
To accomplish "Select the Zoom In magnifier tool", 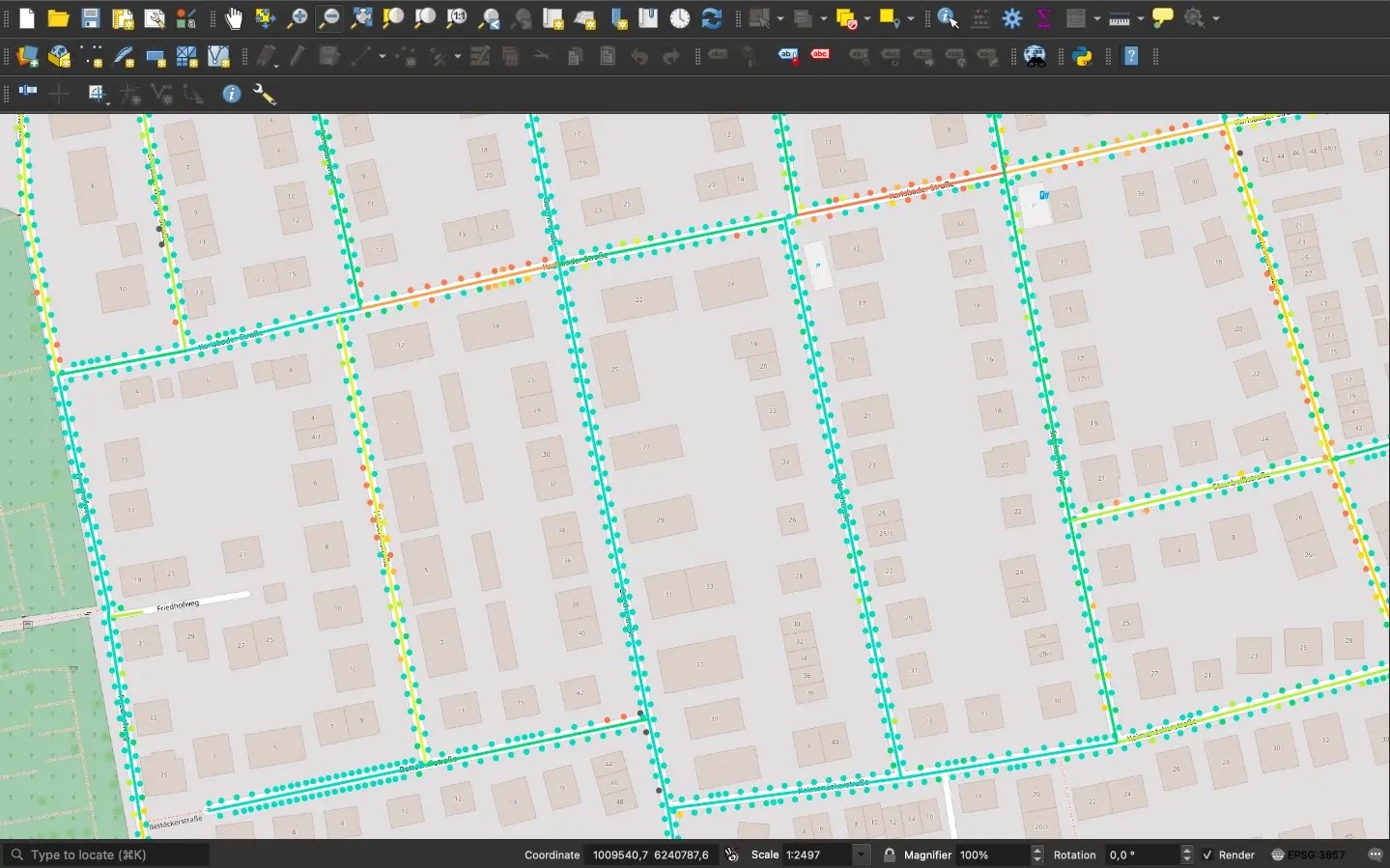I will (x=299, y=18).
